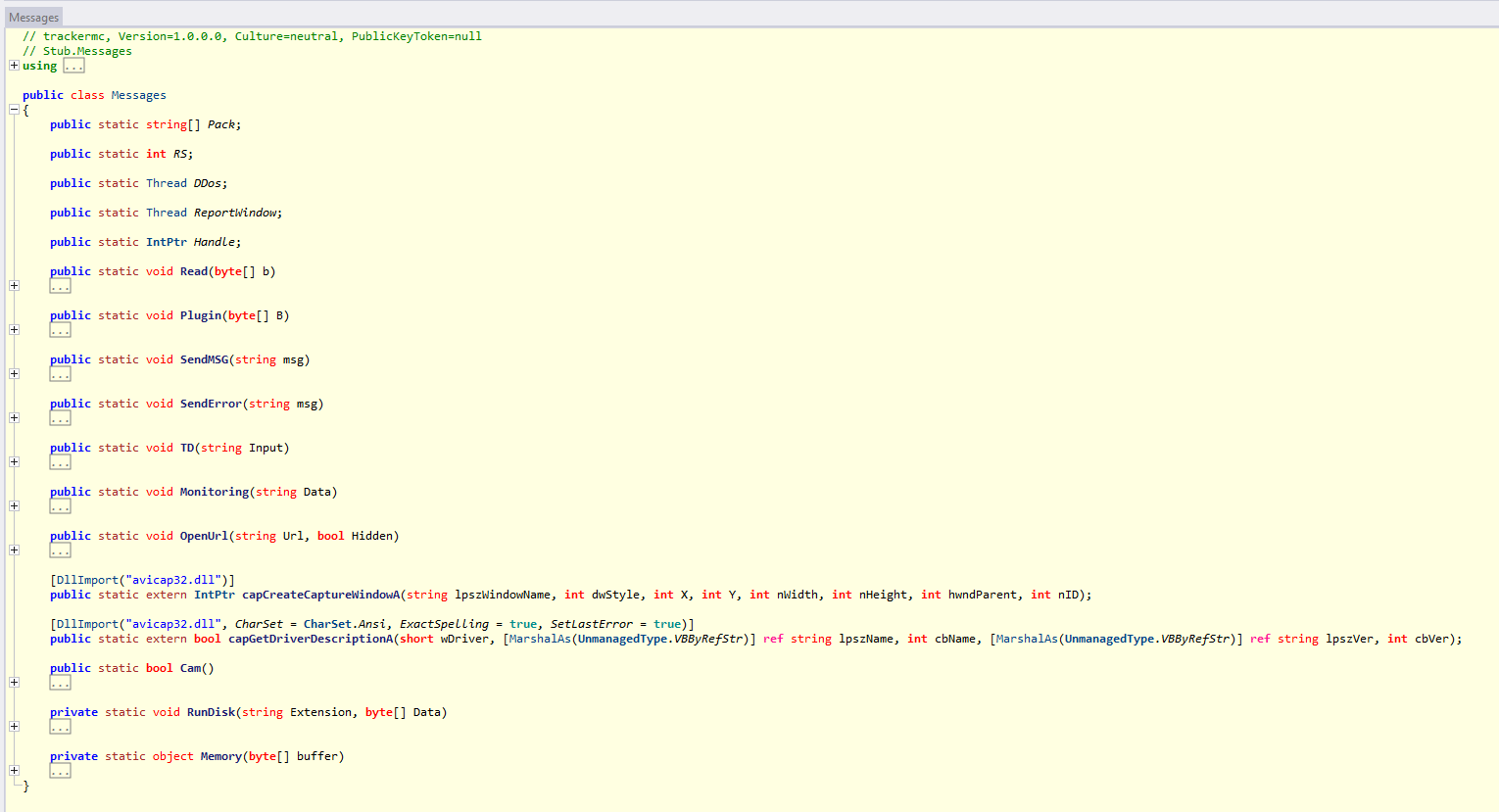The width and height of the screenshot is (1499, 812).
Task: Click the Thread type on the ReportWindow line
Action: [x=167, y=213]
